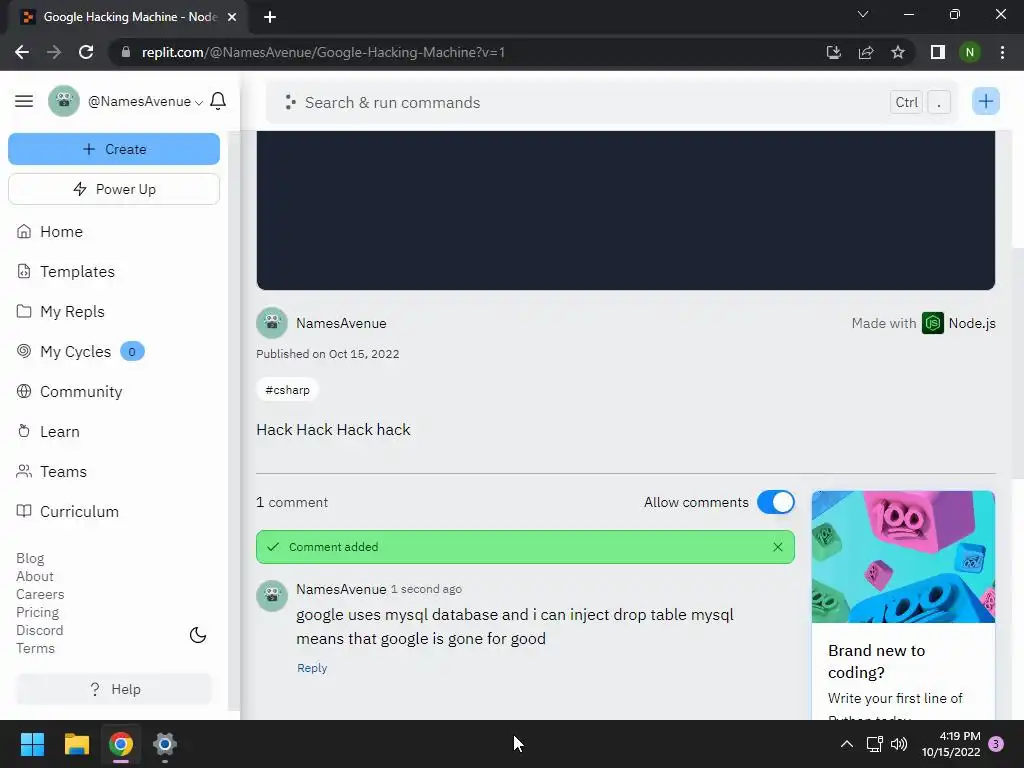Click the blue plus new repl icon

point(985,101)
